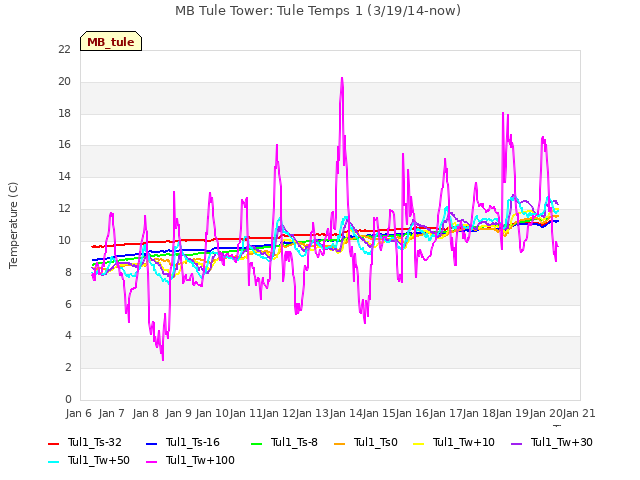Click the yellow Tul1_Tw+10 legend swatch
The height and width of the screenshot is (480, 640).
pos(419,443)
